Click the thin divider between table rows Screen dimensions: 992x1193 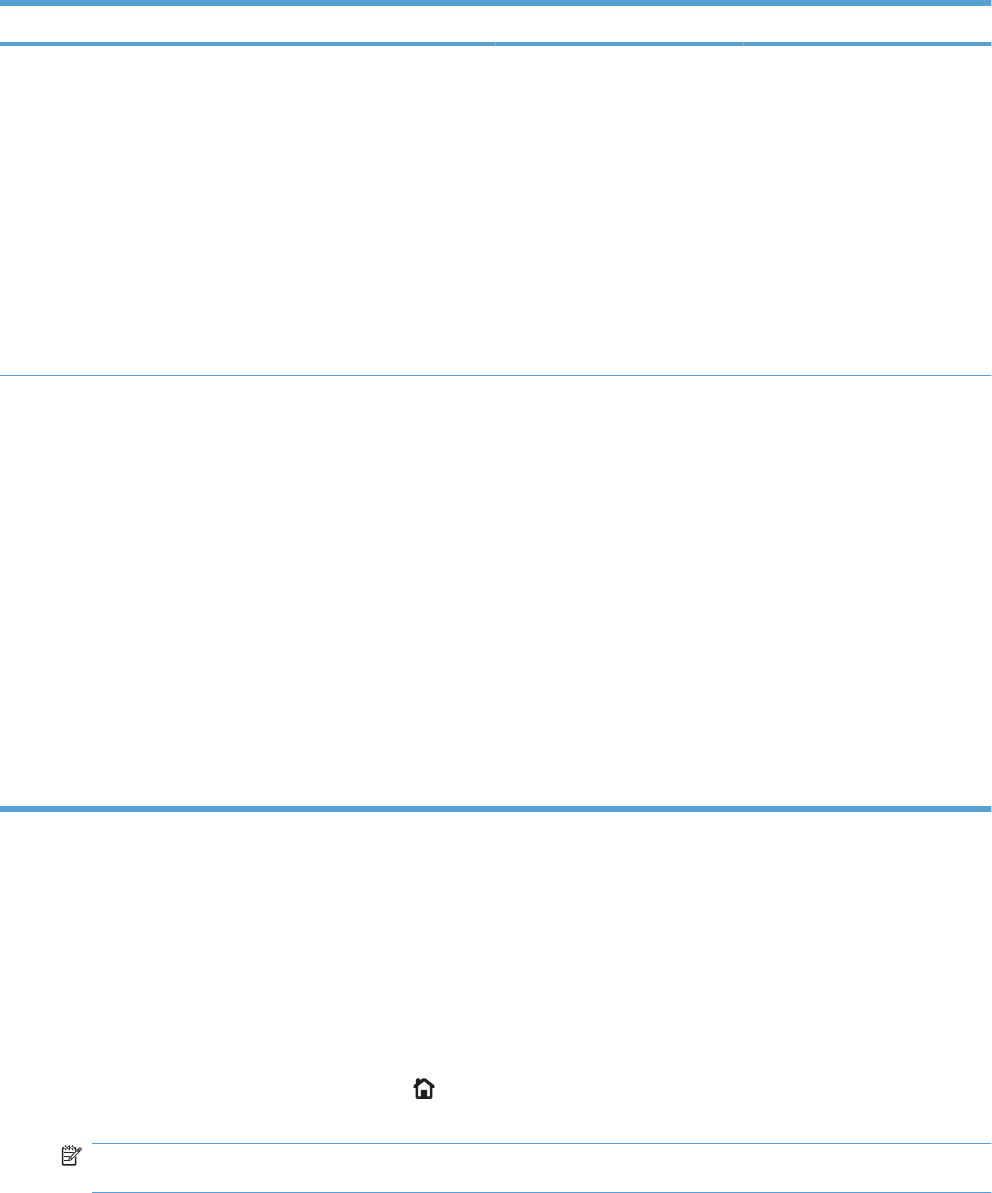point(496,375)
